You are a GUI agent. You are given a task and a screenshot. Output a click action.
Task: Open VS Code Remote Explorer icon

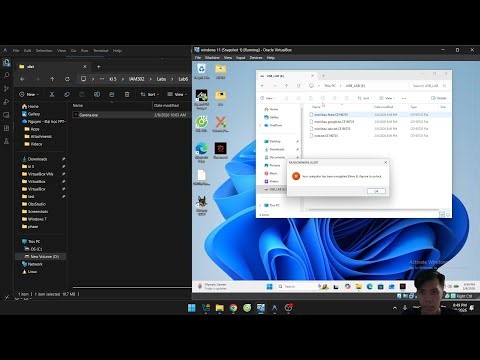point(6,115)
